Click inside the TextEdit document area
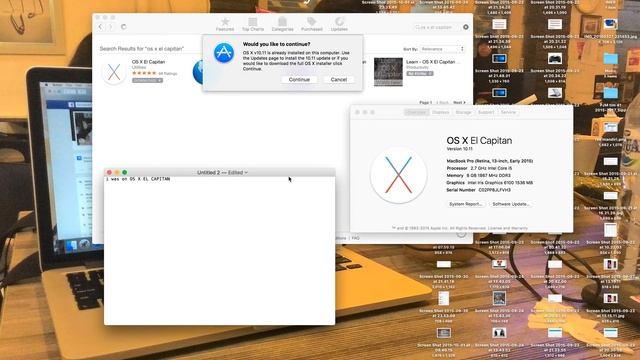 [220, 251]
